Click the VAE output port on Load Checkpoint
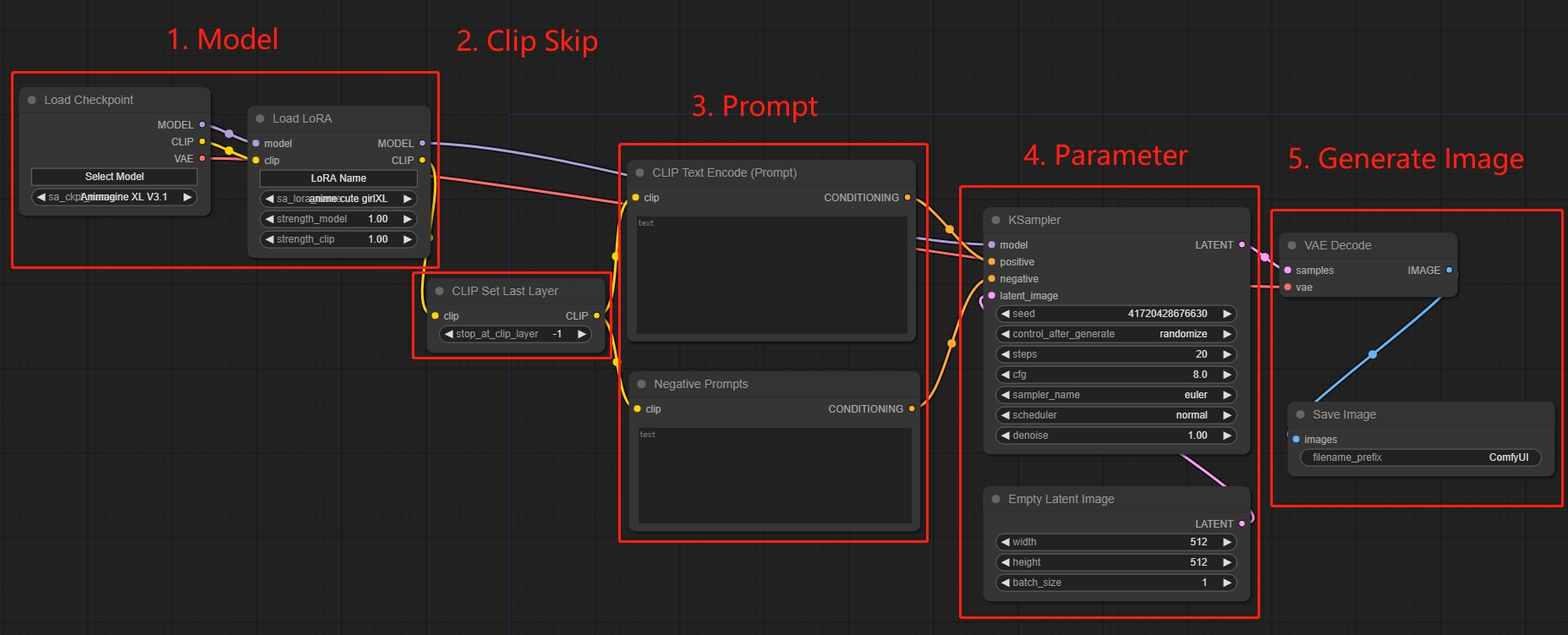Image resolution: width=1568 pixels, height=635 pixels. tap(202, 158)
